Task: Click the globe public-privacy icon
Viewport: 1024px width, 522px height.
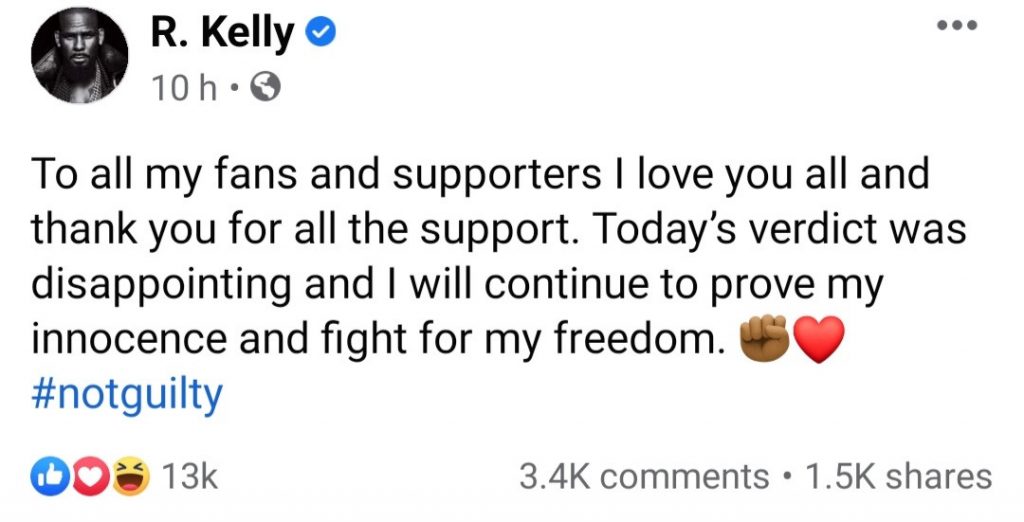Action: tap(265, 89)
